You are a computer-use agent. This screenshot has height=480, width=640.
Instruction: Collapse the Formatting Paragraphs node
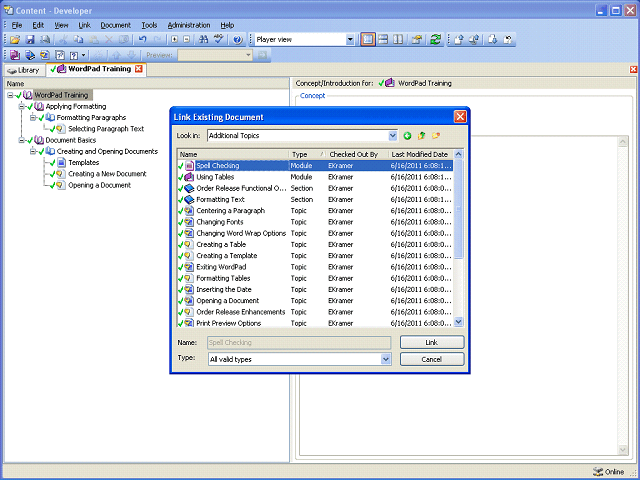(x=33, y=118)
